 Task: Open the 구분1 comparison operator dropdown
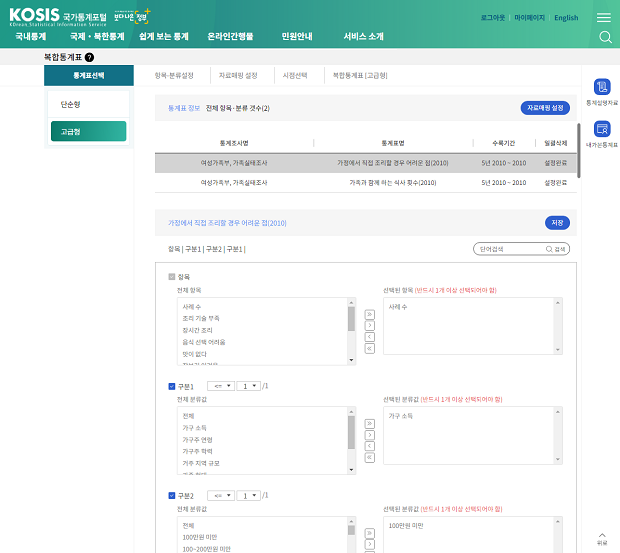pyautogui.click(x=221, y=386)
